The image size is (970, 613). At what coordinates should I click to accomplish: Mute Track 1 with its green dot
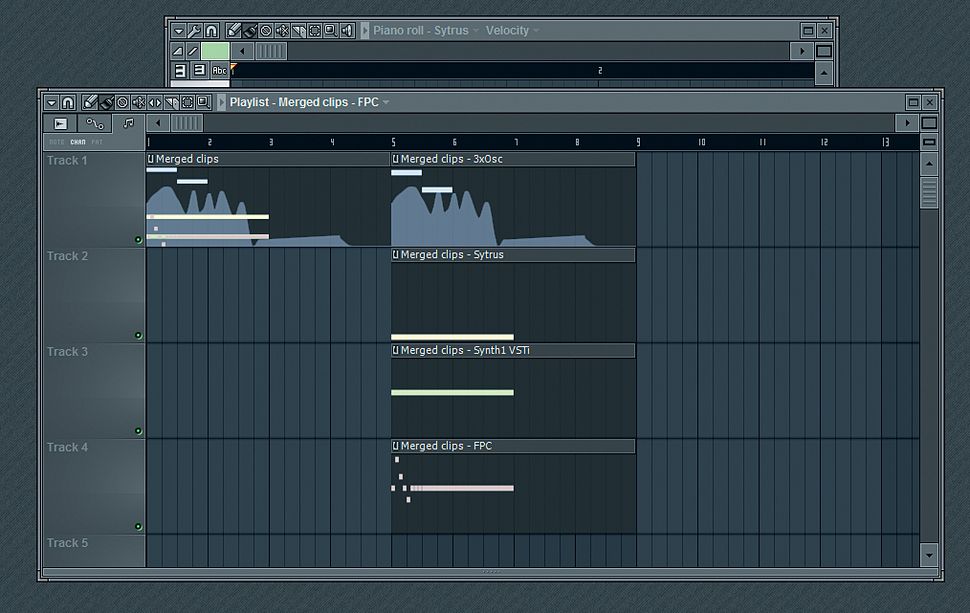pos(138,240)
